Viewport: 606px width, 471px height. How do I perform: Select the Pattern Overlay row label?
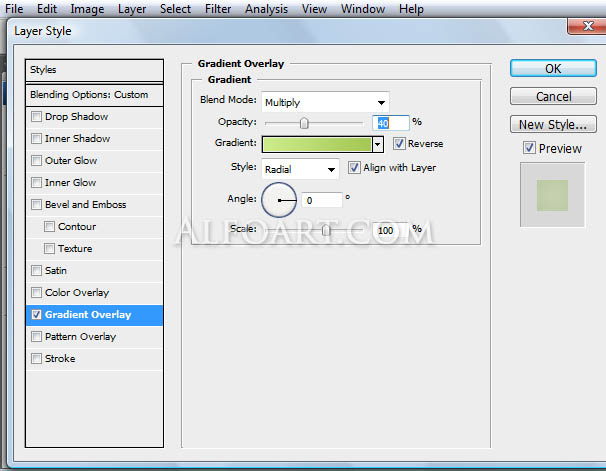pyautogui.click(x=80, y=337)
